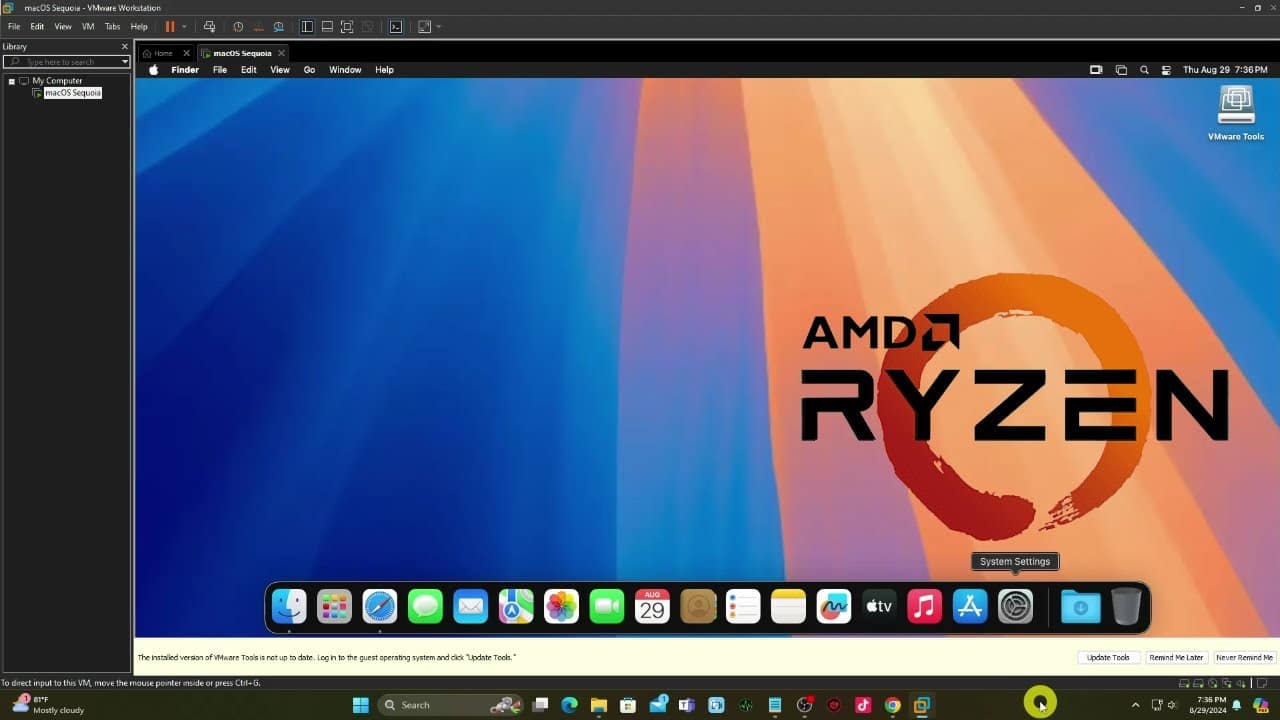Image resolution: width=1280 pixels, height=720 pixels.
Task: Launch FaceTime from the Dock
Action: pyautogui.click(x=606, y=606)
